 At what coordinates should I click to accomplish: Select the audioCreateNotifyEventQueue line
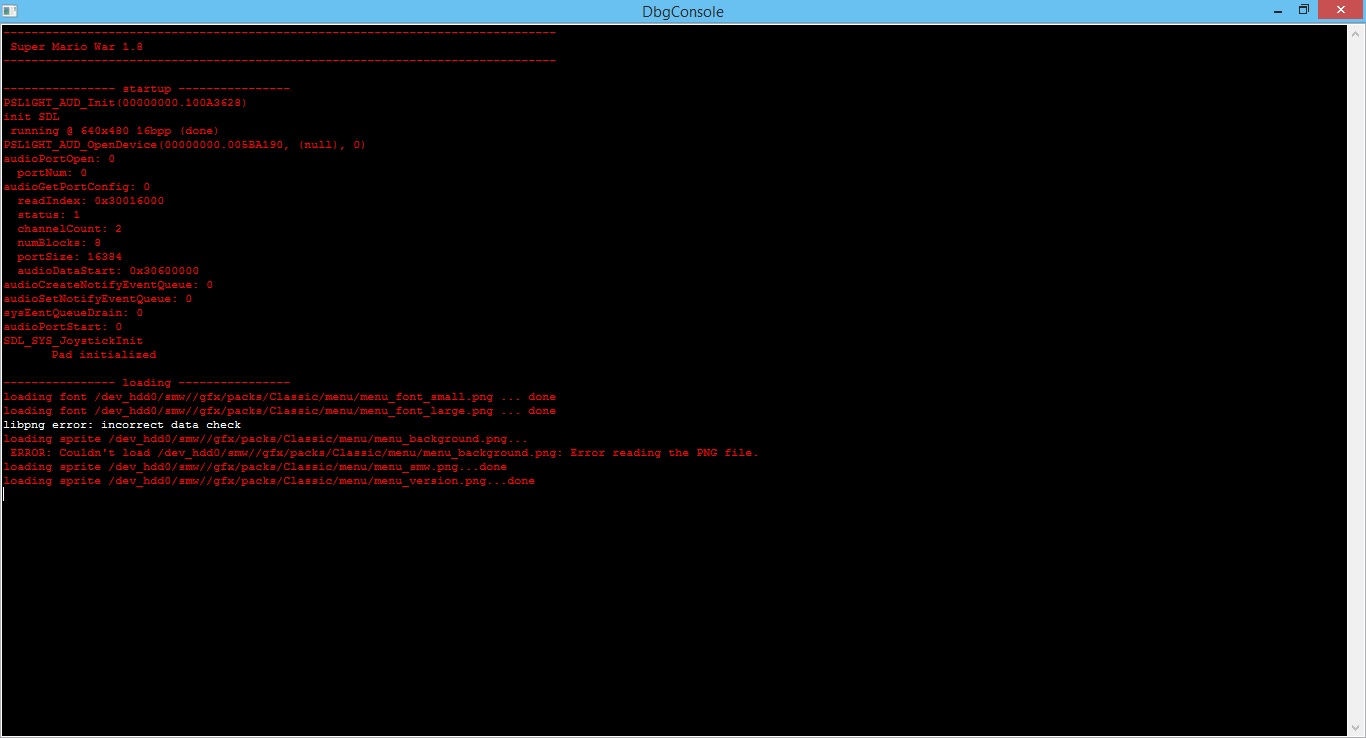click(109, 285)
